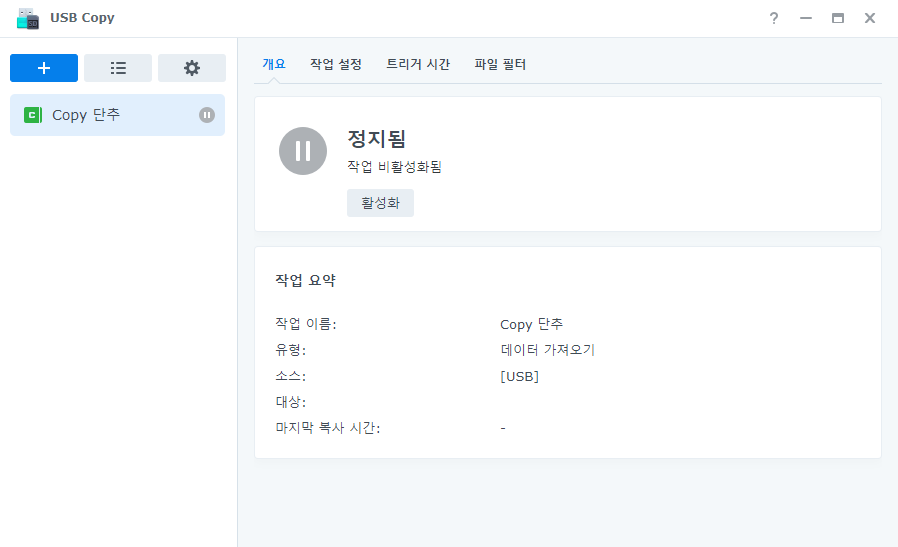Click the 유형: label
The width and height of the screenshot is (898, 547).
(291, 350)
